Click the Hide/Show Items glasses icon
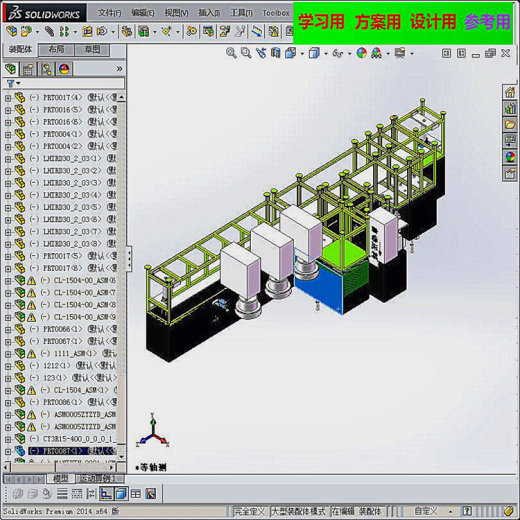This screenshot has width=520, height=520. 338,53
